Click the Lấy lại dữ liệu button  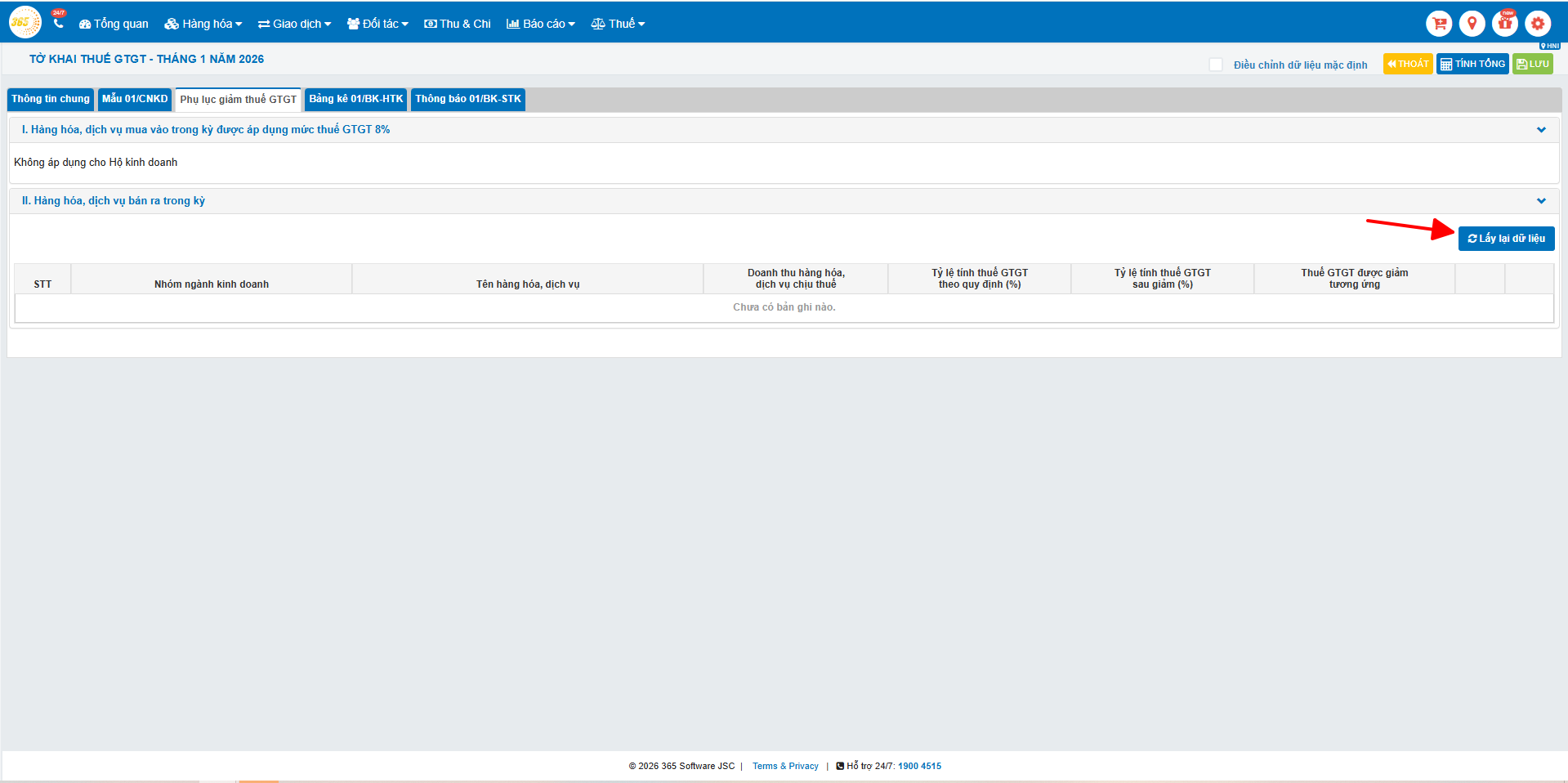pos(1506,239)
